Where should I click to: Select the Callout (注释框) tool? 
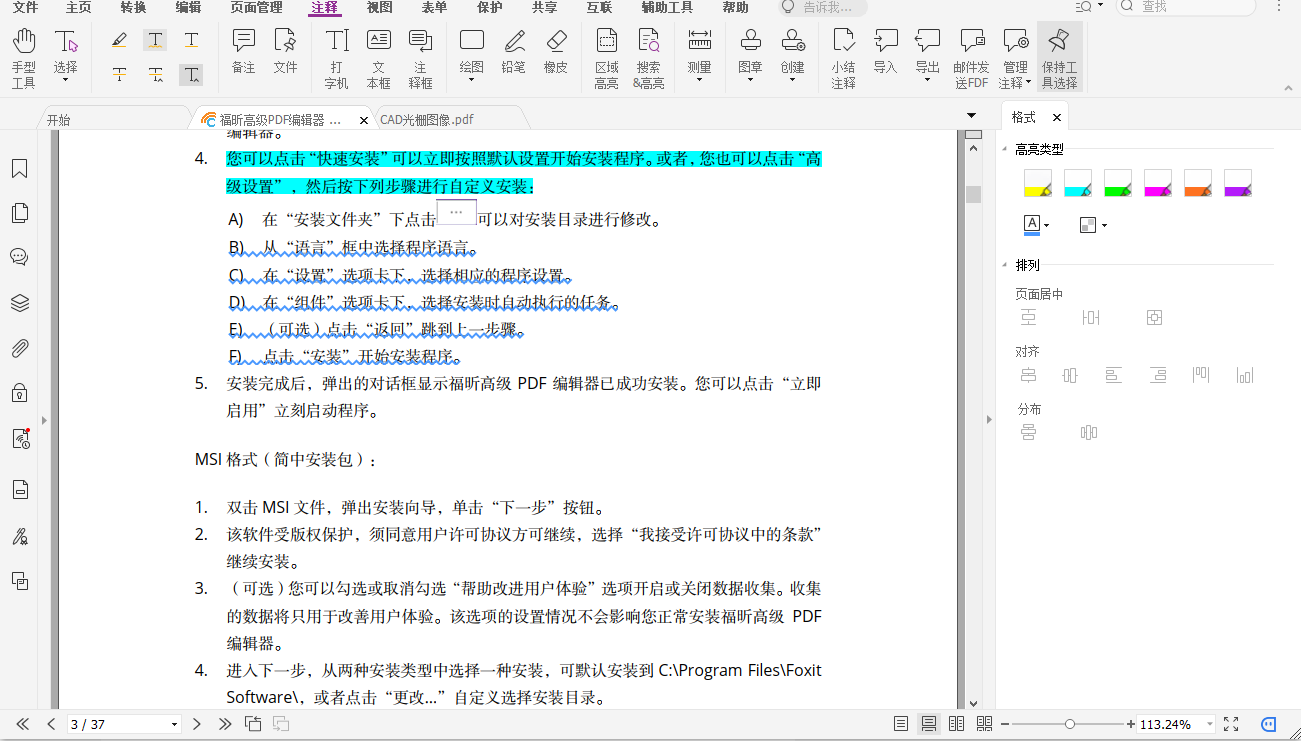click(421, 58)
